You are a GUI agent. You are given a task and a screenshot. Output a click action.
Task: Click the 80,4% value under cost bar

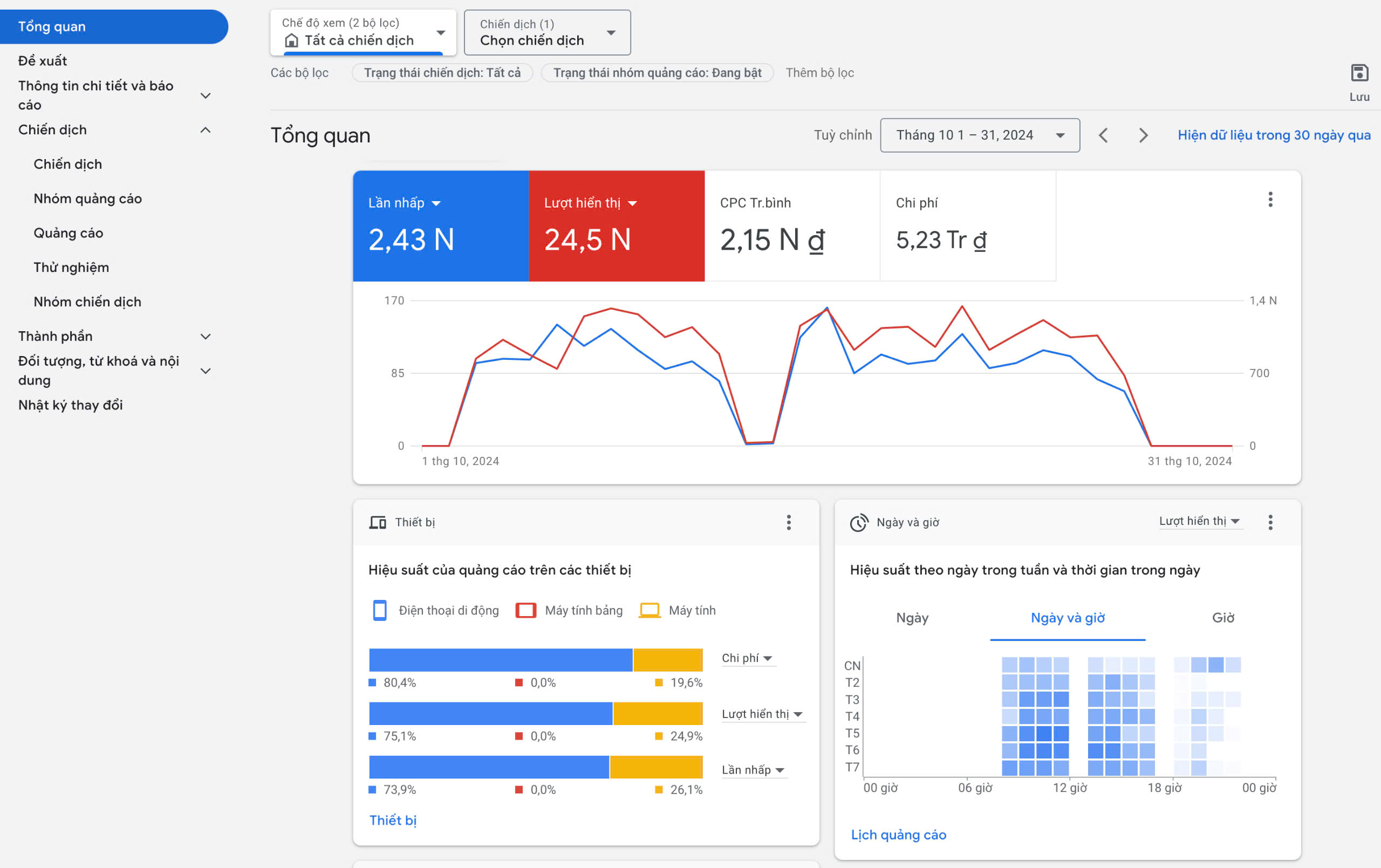[x=399, y=683]
